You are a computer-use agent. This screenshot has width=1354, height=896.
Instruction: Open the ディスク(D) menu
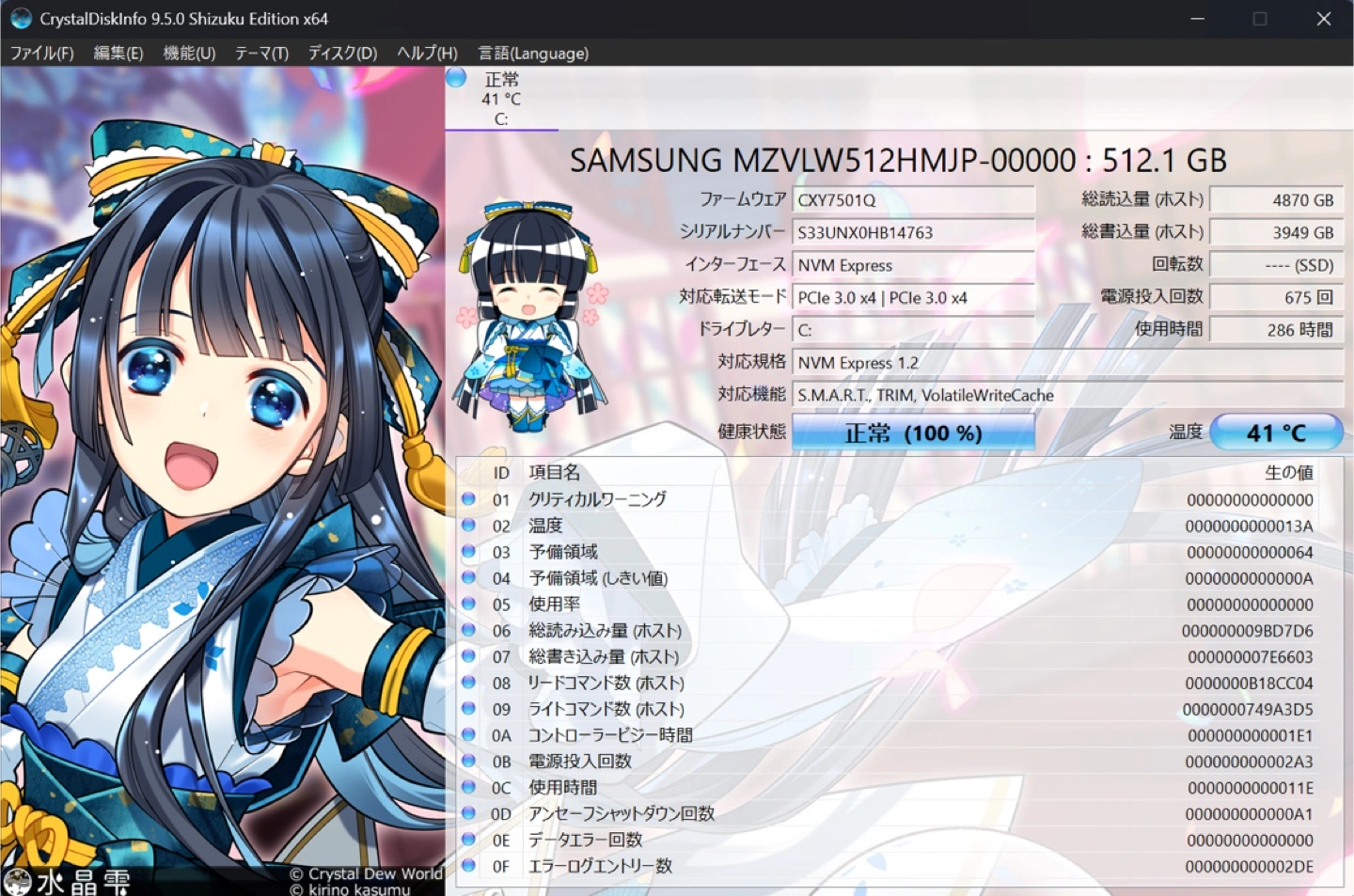pyautogui.click(x=342, y=53)
